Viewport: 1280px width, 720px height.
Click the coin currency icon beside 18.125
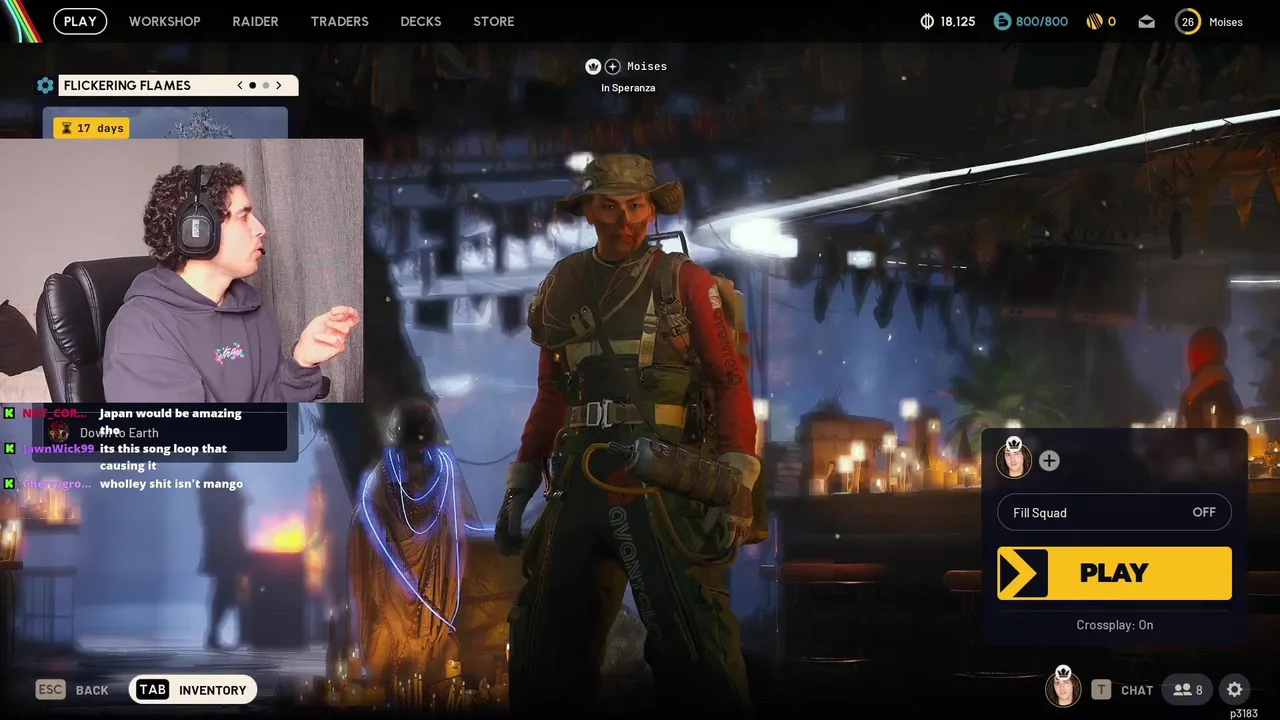pos(927,21)
